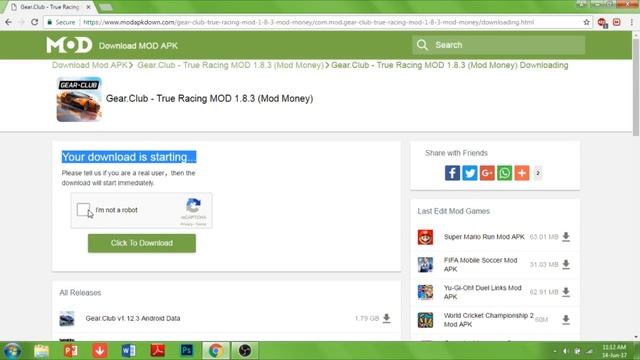Download World Cricket Championship 2 via arrow
Viewport: 640px width, 360px height.
(566, 320)
